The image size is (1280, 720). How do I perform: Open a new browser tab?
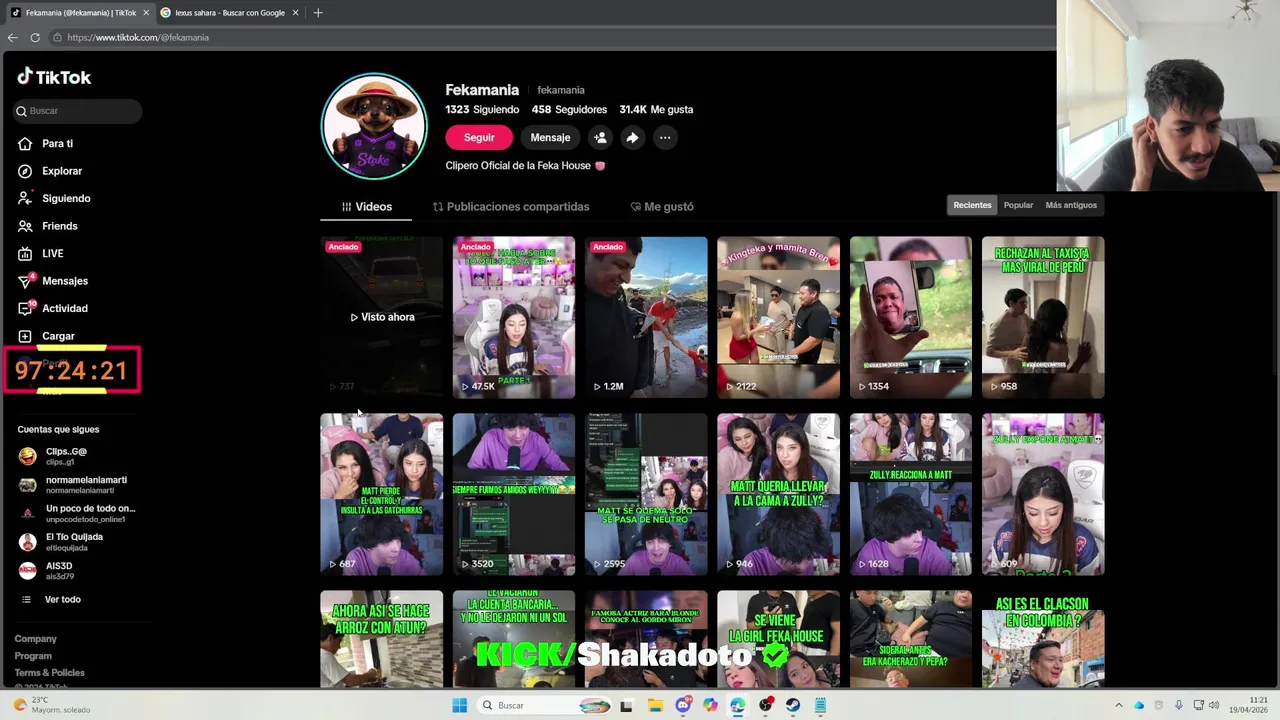[x=318, y=13]
